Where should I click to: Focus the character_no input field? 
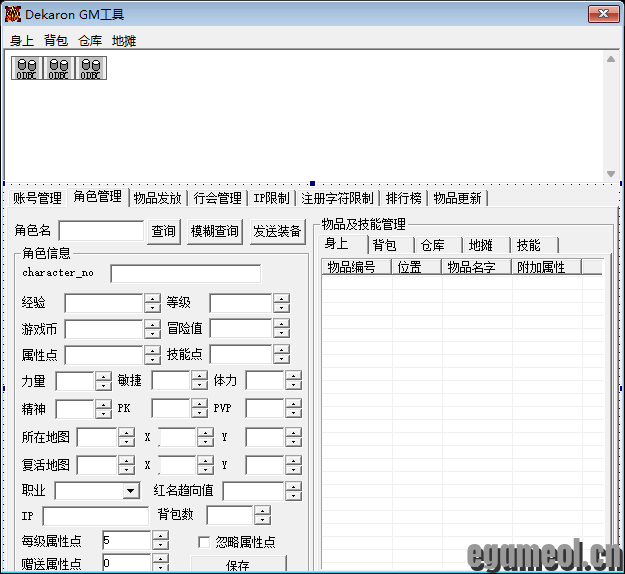point(186,273)
